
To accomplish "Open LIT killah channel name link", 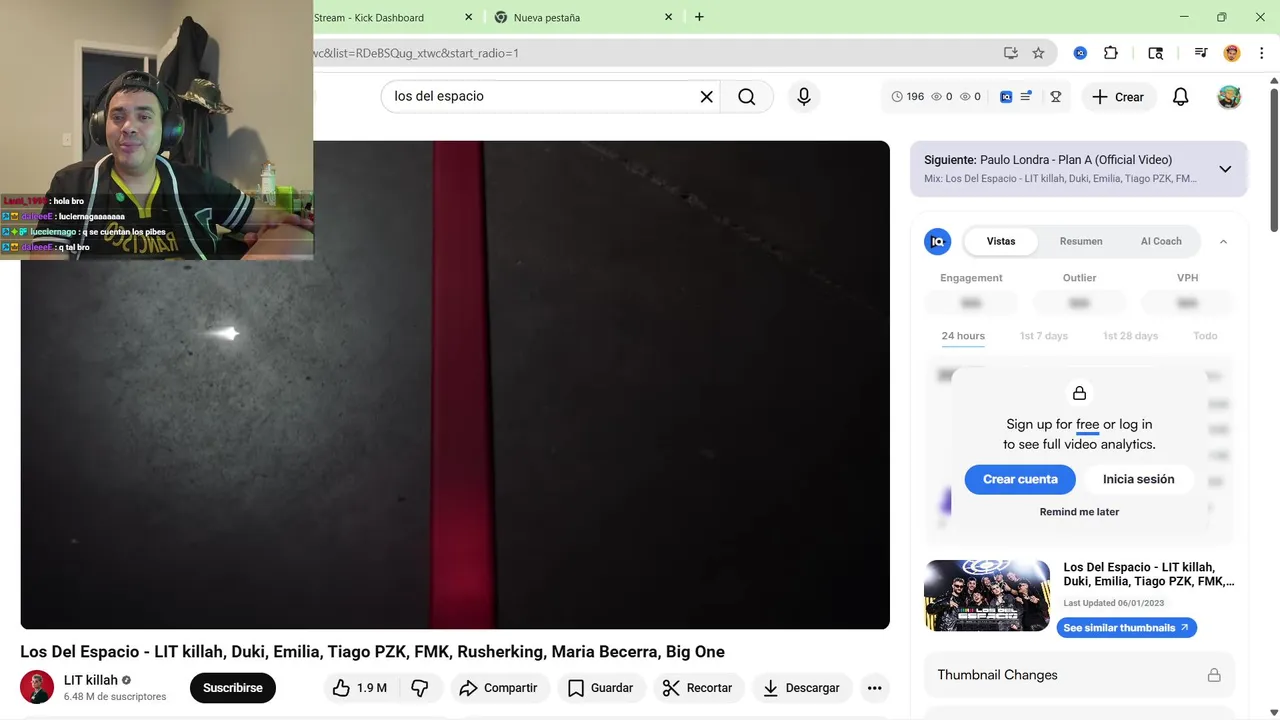I will [x=91, y=680].
